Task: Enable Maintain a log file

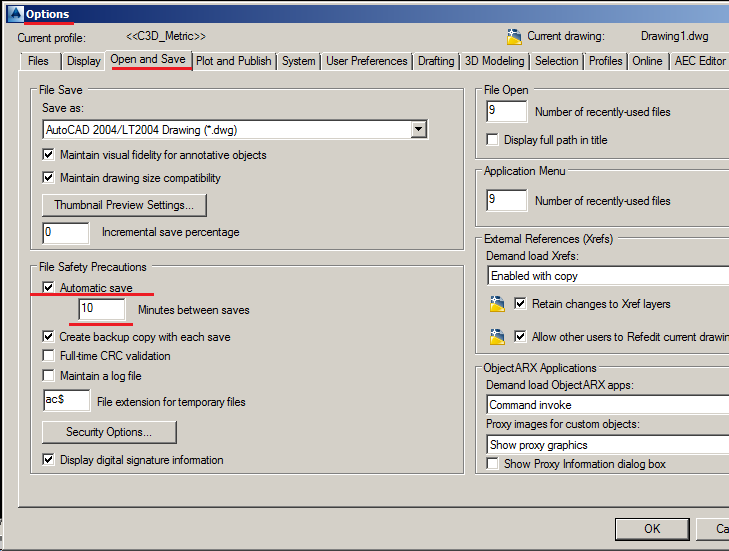Action: tap(48, 375)
